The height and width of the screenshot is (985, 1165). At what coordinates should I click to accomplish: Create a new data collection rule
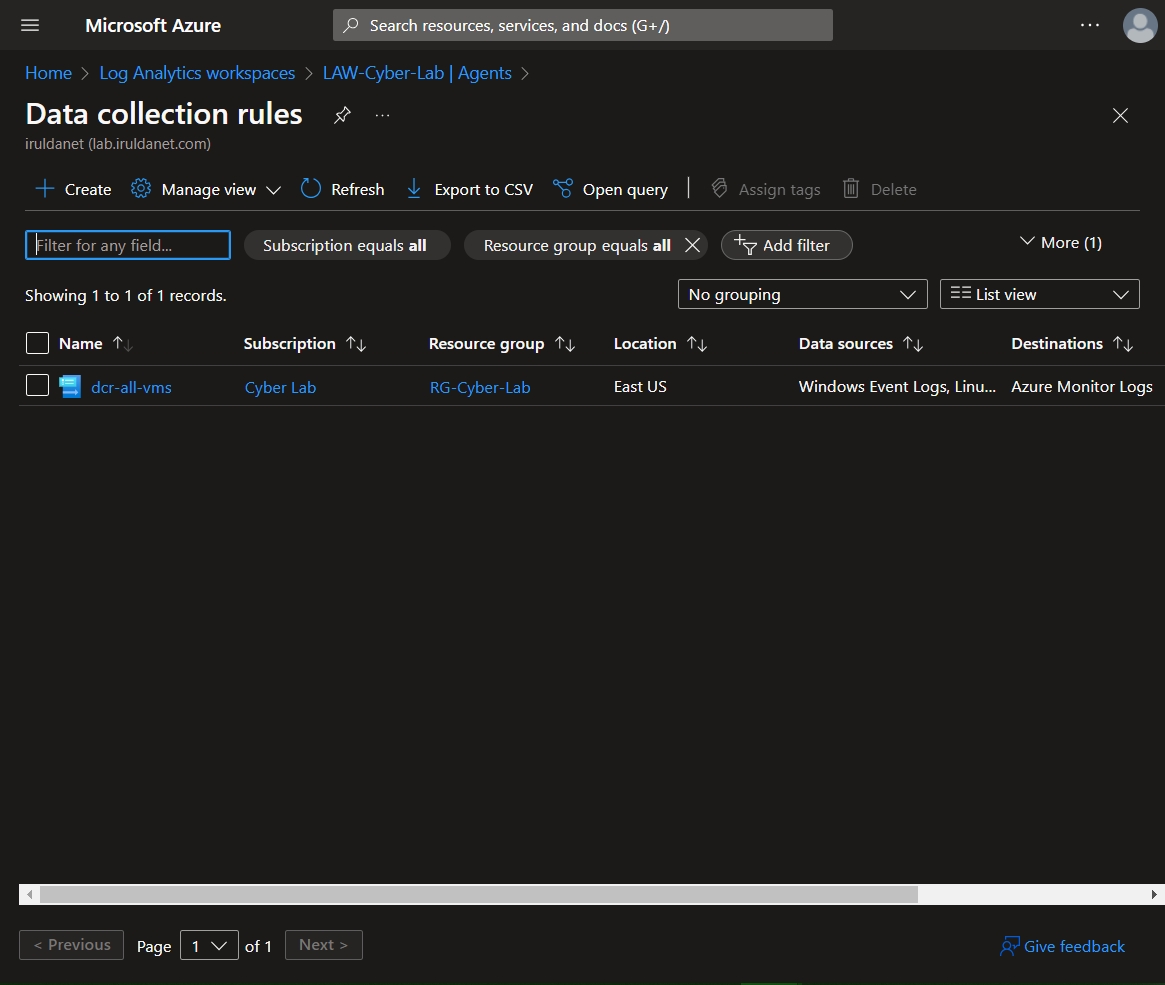coord(73,189)
